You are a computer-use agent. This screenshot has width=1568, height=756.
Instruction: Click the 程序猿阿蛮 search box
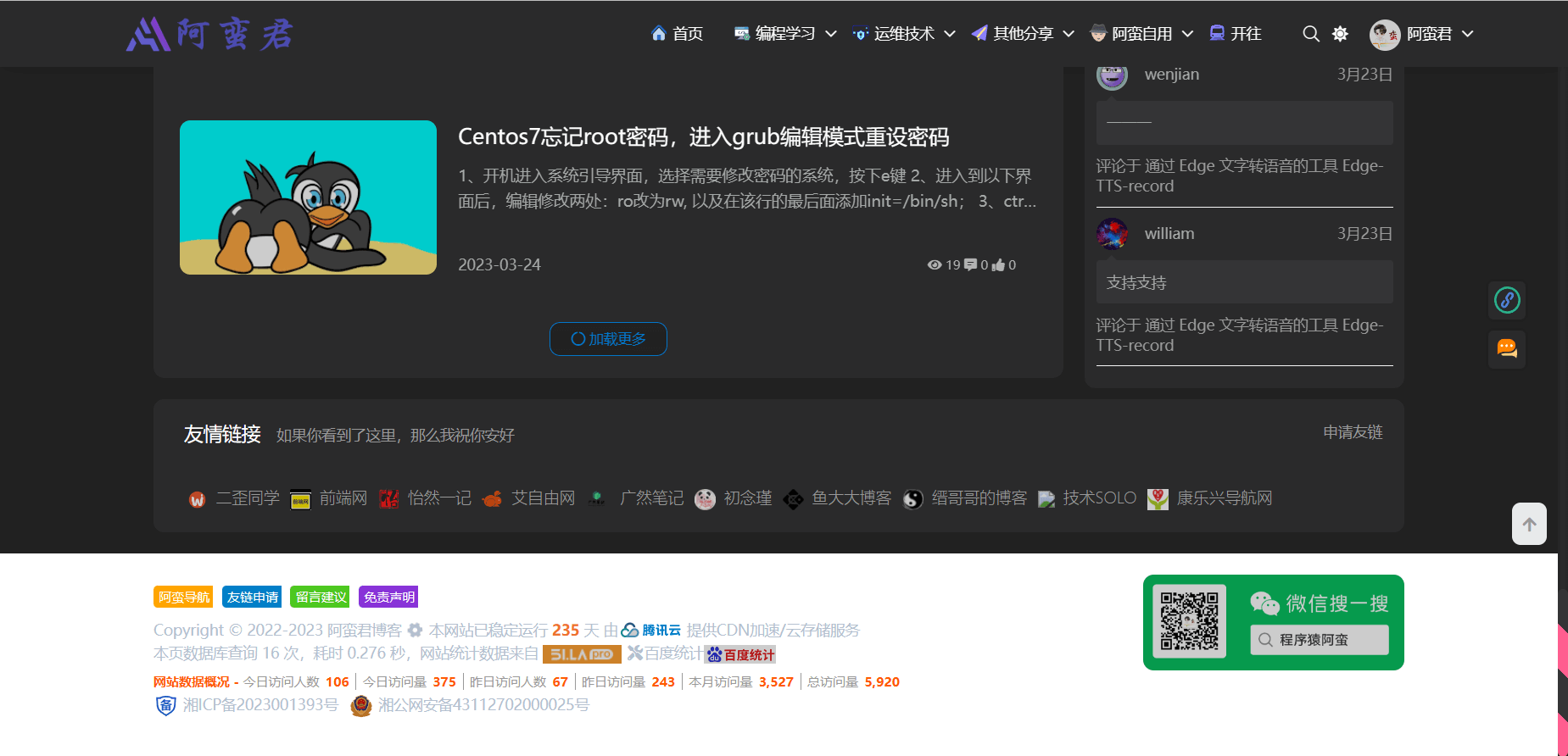(1320, 640)
